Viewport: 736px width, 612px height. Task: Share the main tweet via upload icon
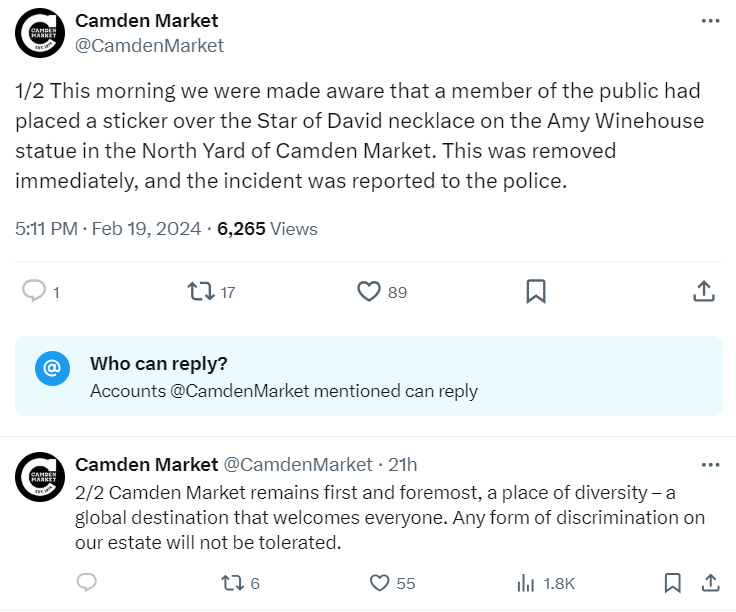pos(704,291)
